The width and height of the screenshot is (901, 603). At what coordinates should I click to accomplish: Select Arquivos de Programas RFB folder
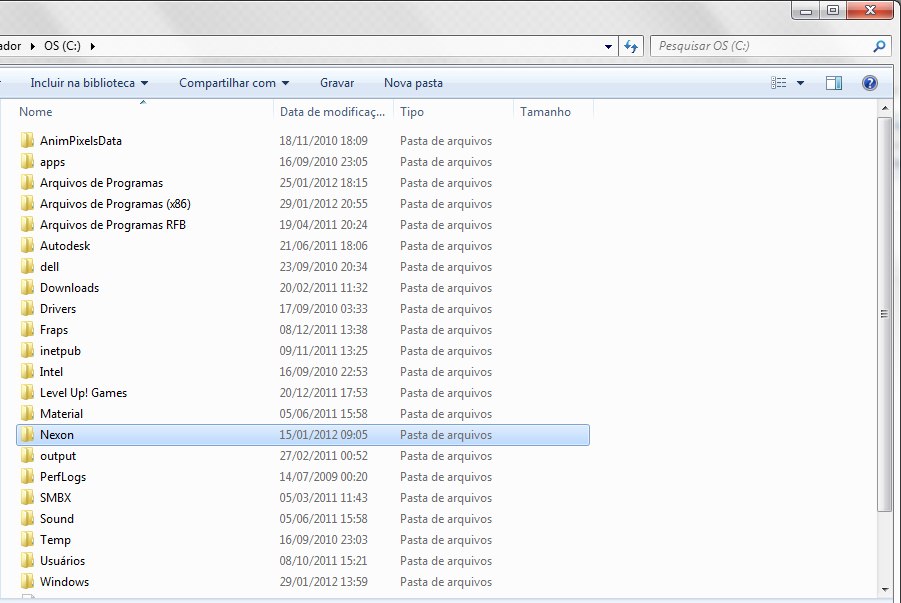click(x=113, y=225)
